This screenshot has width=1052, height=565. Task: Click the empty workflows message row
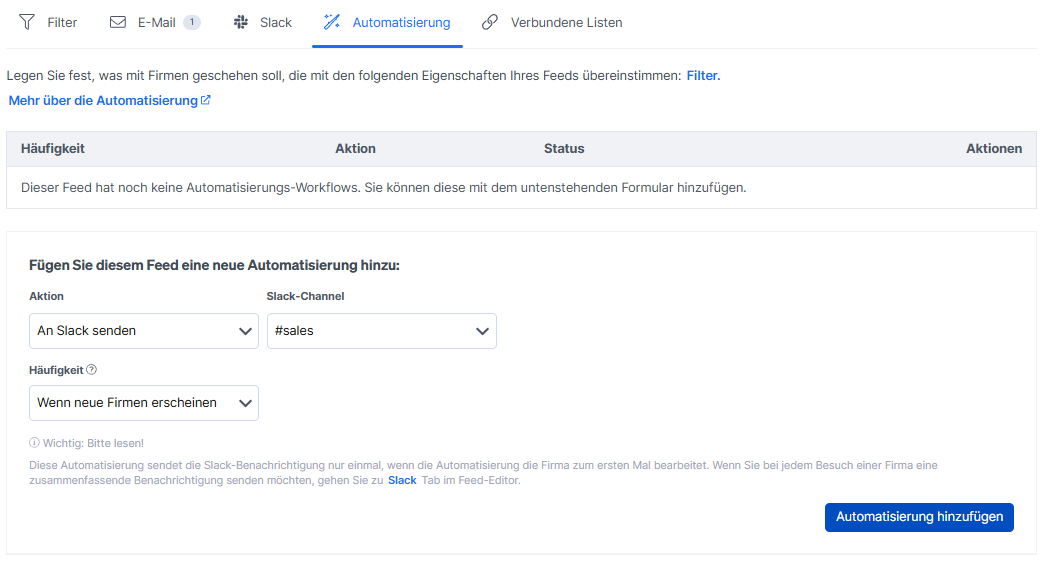pyautogui.click(x=521, y=188)
